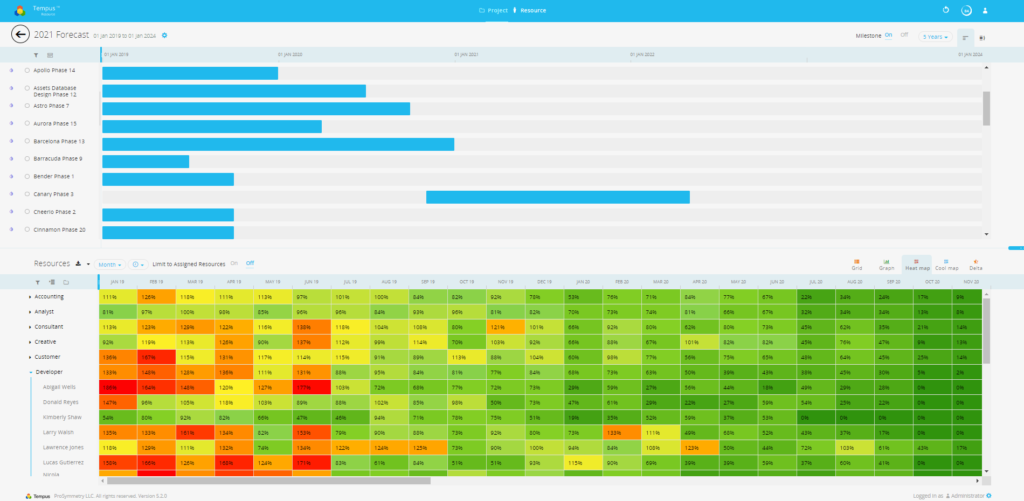The height and width of the screenshot is (501, 1024).
Task: Click the resource list filter funnel icon
Action: pyautogui.click(x=36, y=282)
